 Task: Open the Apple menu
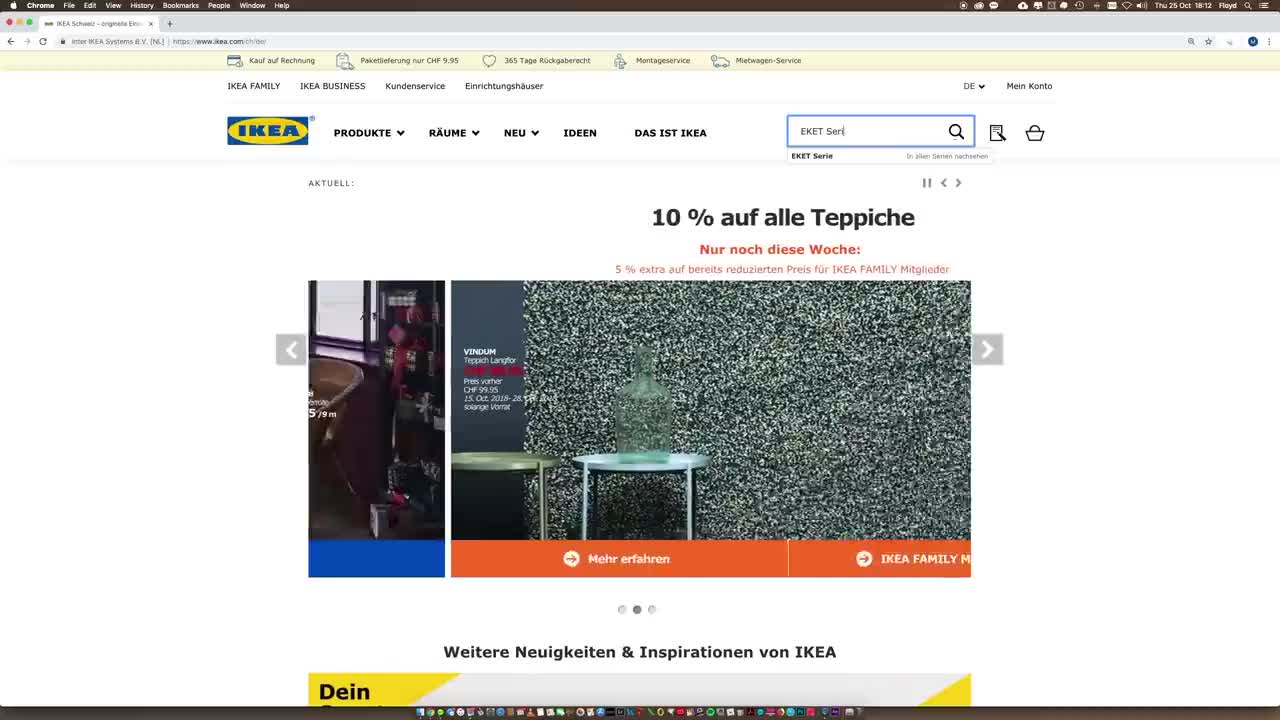point(12,5)
